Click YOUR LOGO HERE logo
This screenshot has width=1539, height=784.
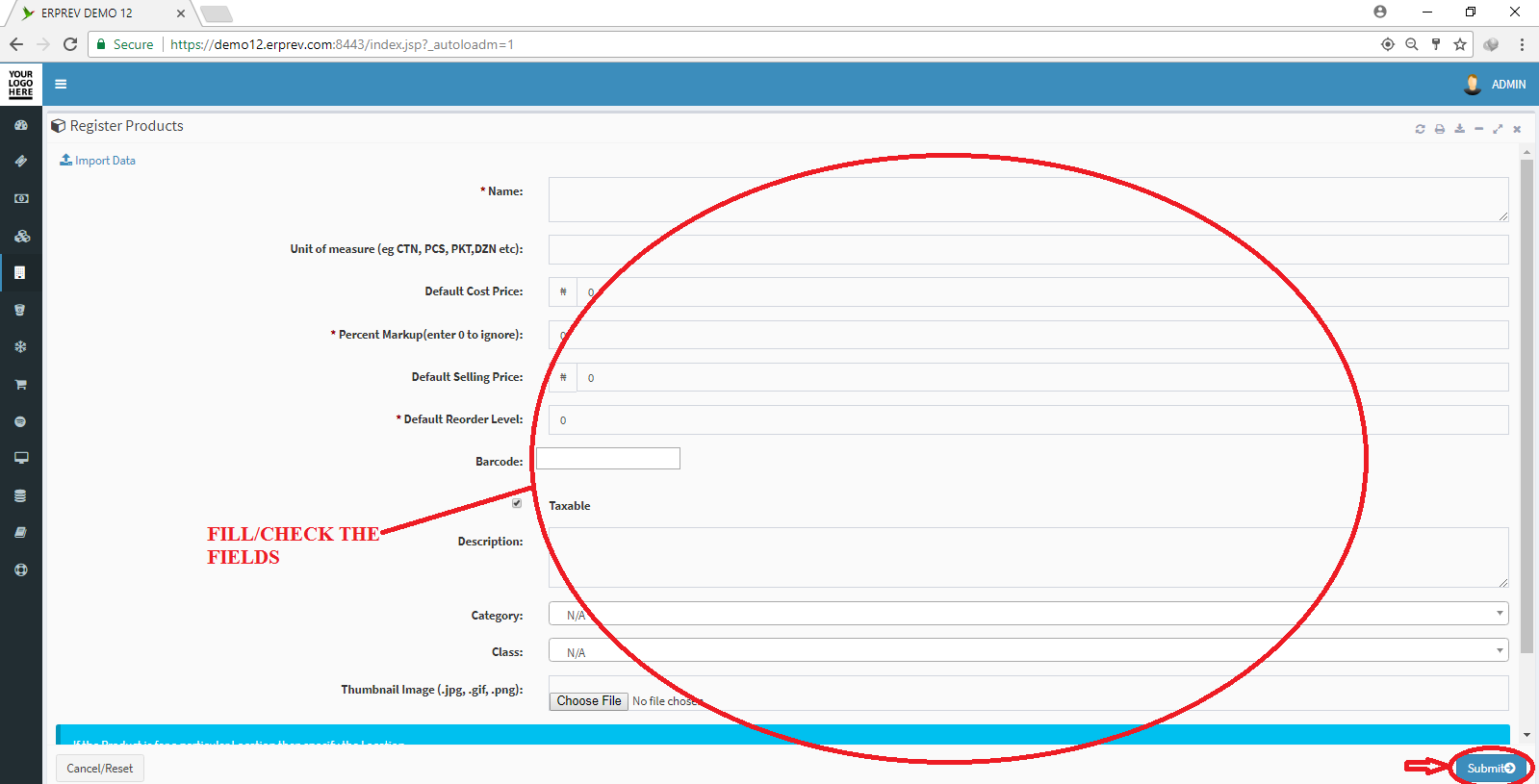[x=20, y=84]
